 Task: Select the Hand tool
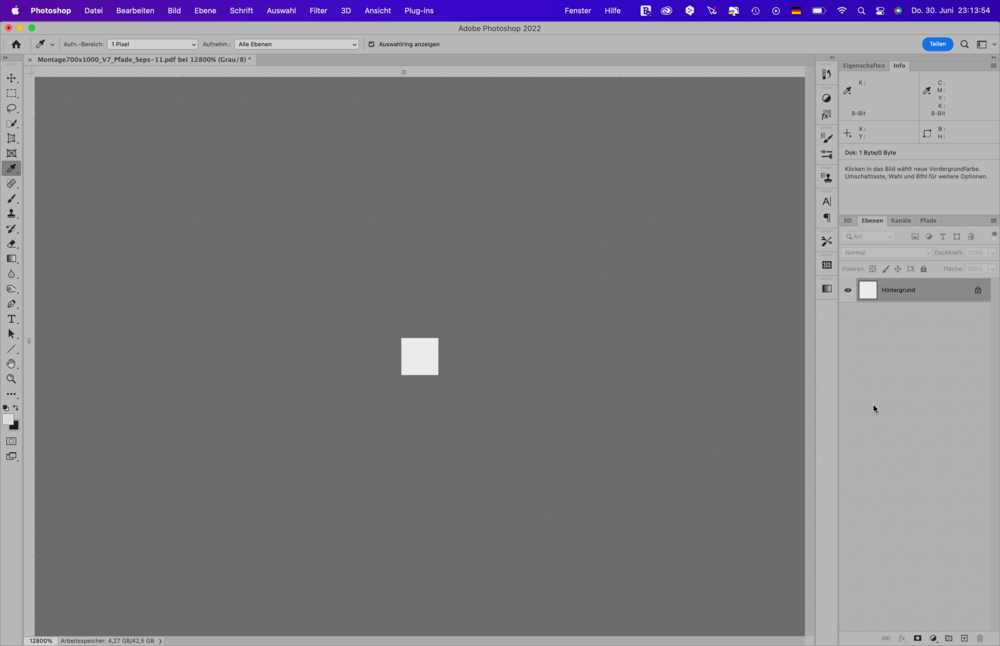pos(11,364)
